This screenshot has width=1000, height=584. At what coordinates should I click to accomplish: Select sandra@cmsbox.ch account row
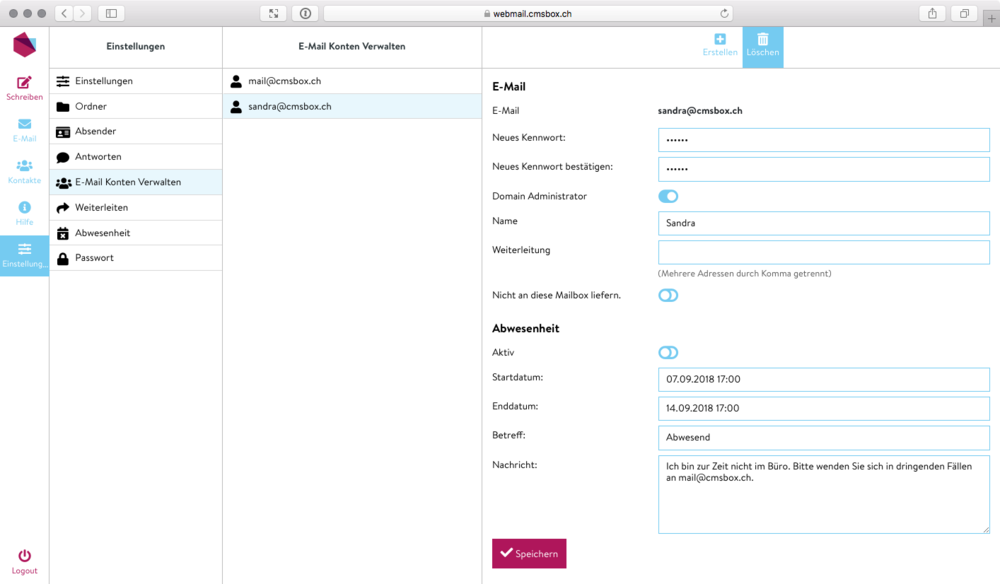pos(352,106)
